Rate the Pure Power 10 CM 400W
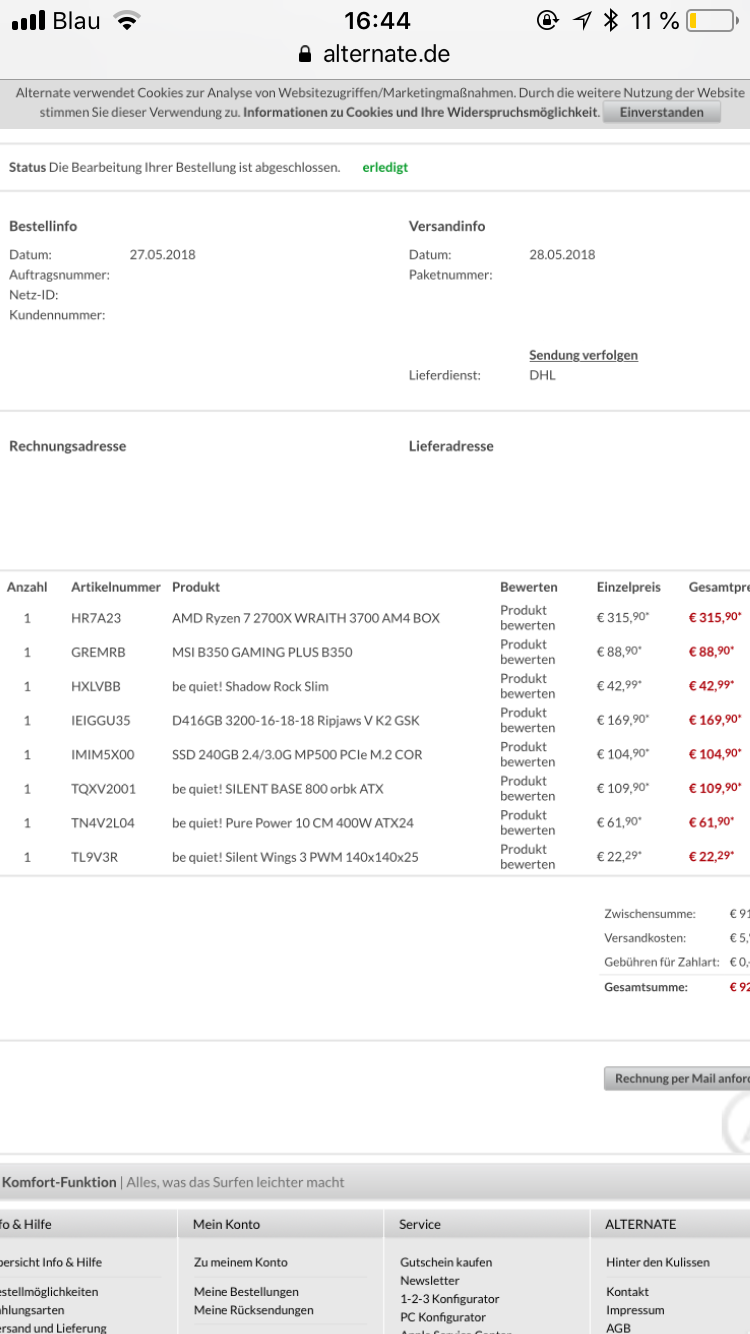The image size is (750, 1334). coord(527,822)
